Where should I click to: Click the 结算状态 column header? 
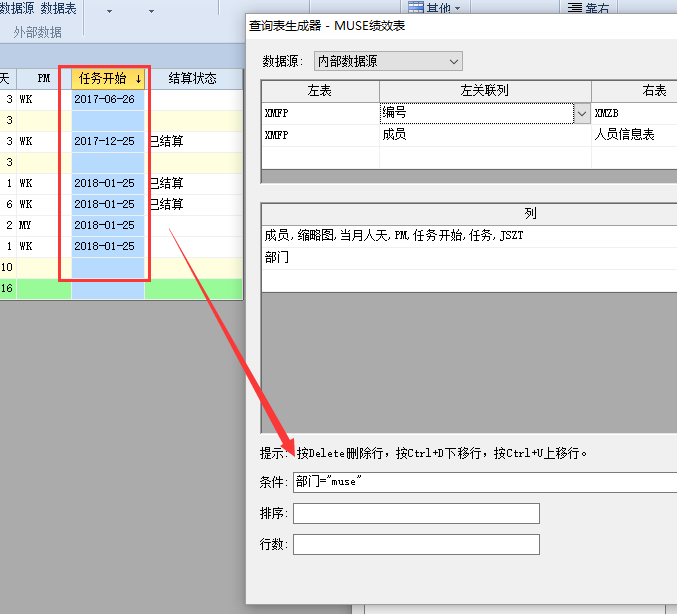coord(193,79)
